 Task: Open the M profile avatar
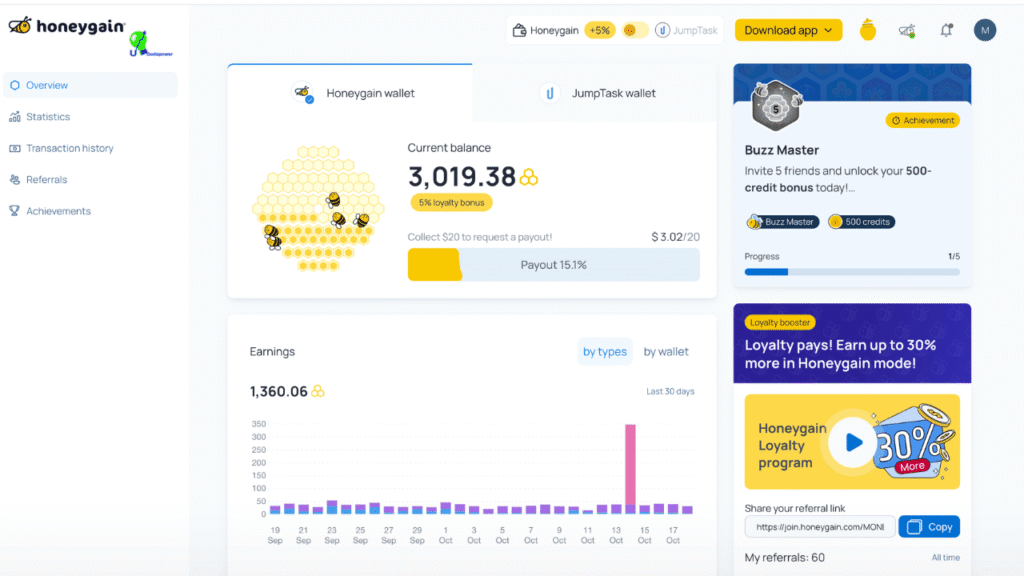coord(985,30)
